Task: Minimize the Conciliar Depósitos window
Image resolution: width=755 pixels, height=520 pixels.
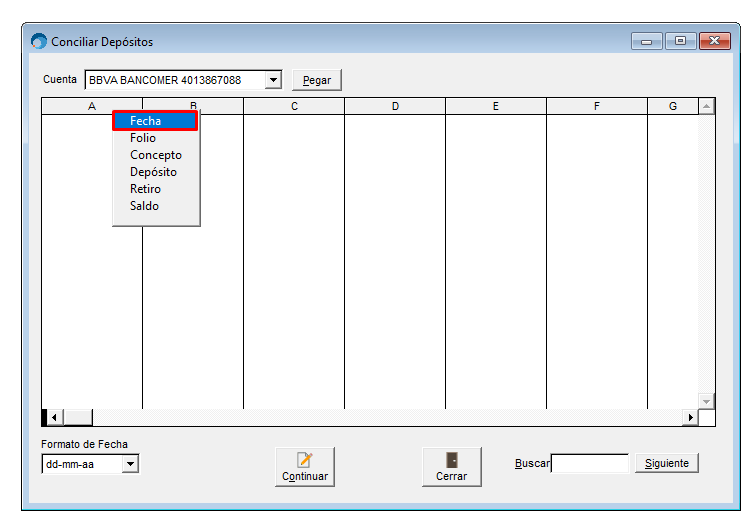Action: tap(647, 41)
